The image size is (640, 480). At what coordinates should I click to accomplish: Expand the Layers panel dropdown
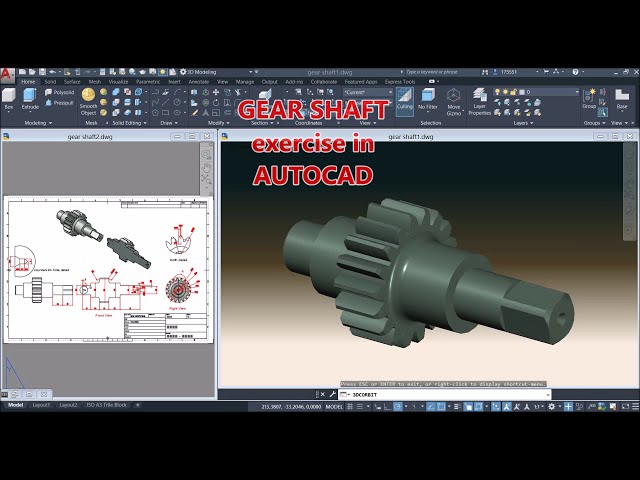pos(523,123)
